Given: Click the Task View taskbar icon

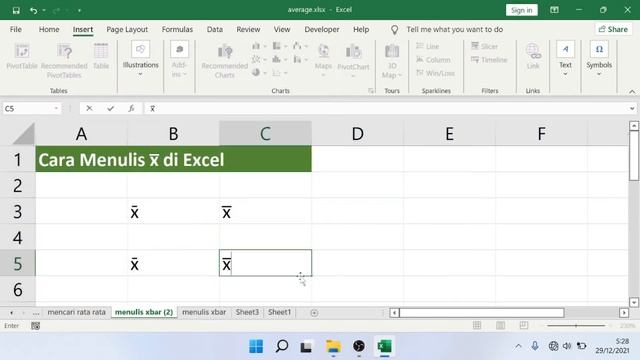Looking at the screenshot, I should (307, 347).
